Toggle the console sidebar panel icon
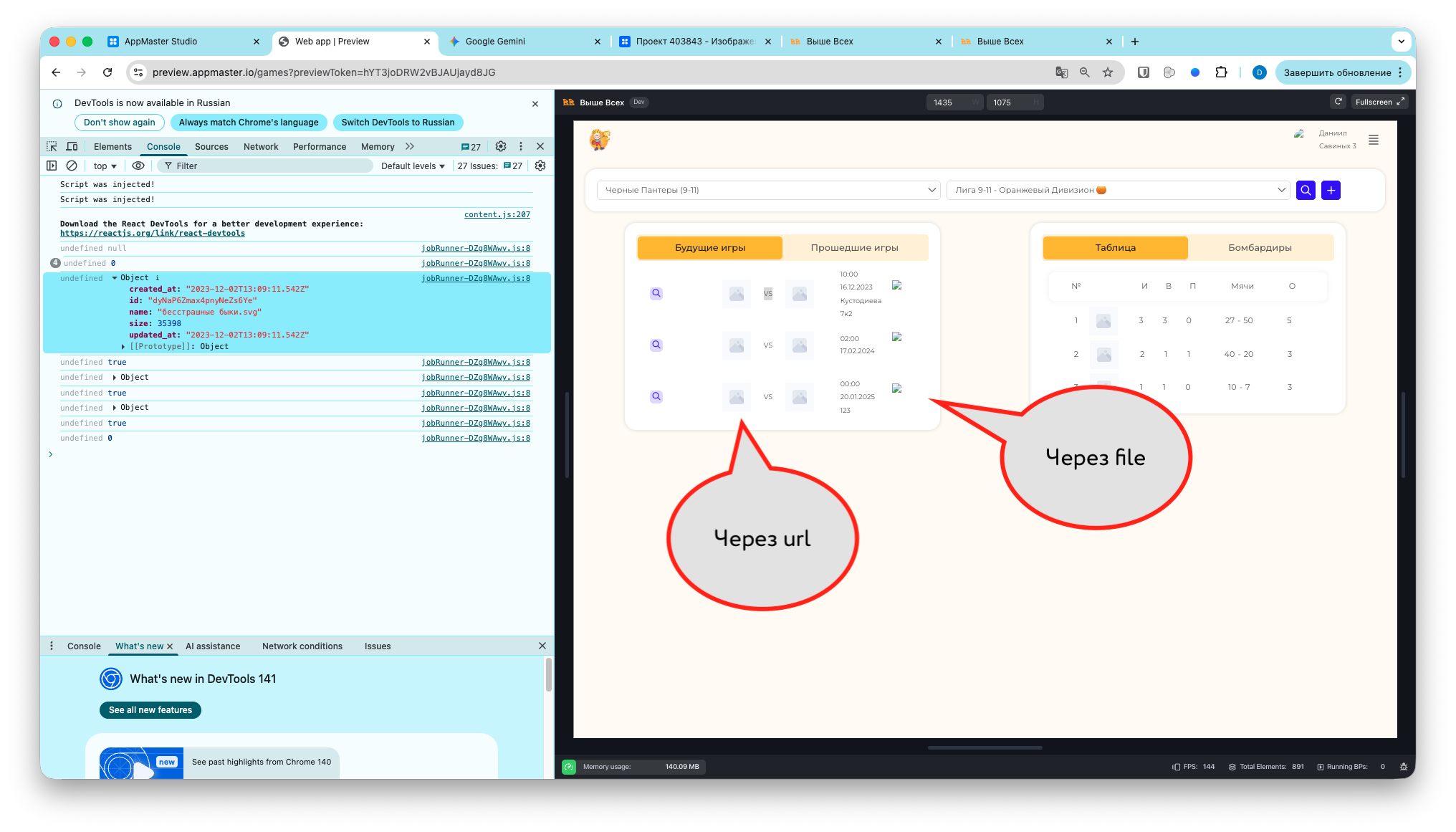The width and height of the screenshot is (1456, 832). tap(52, 166)
